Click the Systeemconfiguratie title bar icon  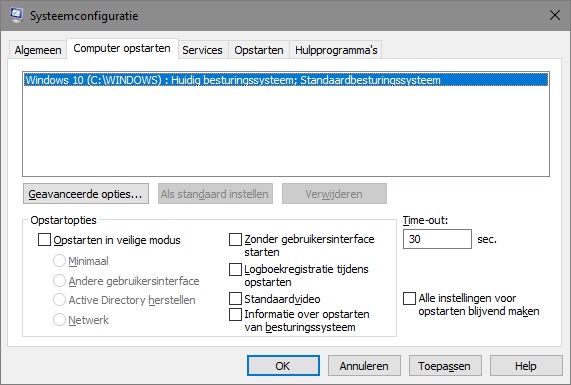(x=16, y=15)
